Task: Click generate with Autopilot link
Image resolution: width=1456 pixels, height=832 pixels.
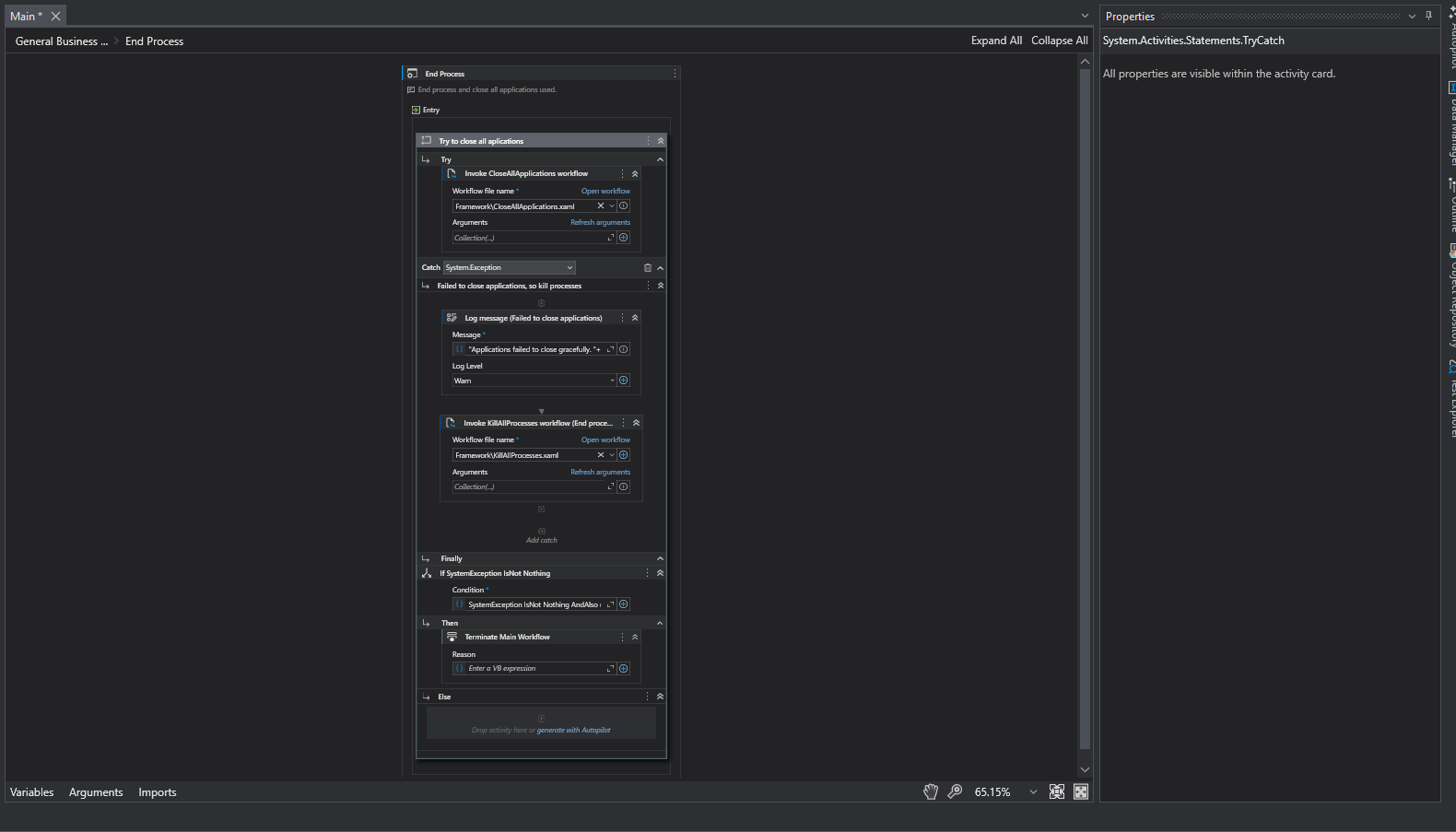Action: point(573,730)
